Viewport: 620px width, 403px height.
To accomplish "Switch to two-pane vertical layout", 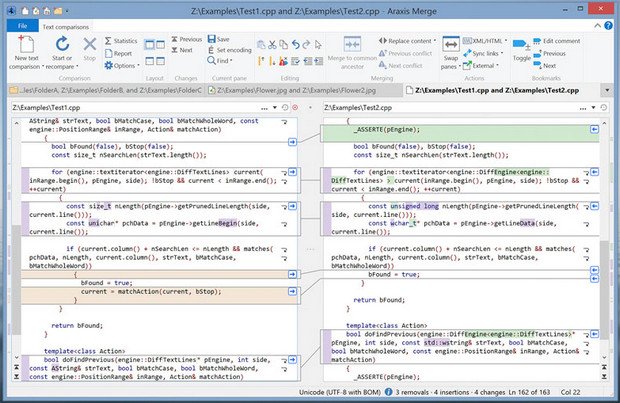I will point(150,45).
